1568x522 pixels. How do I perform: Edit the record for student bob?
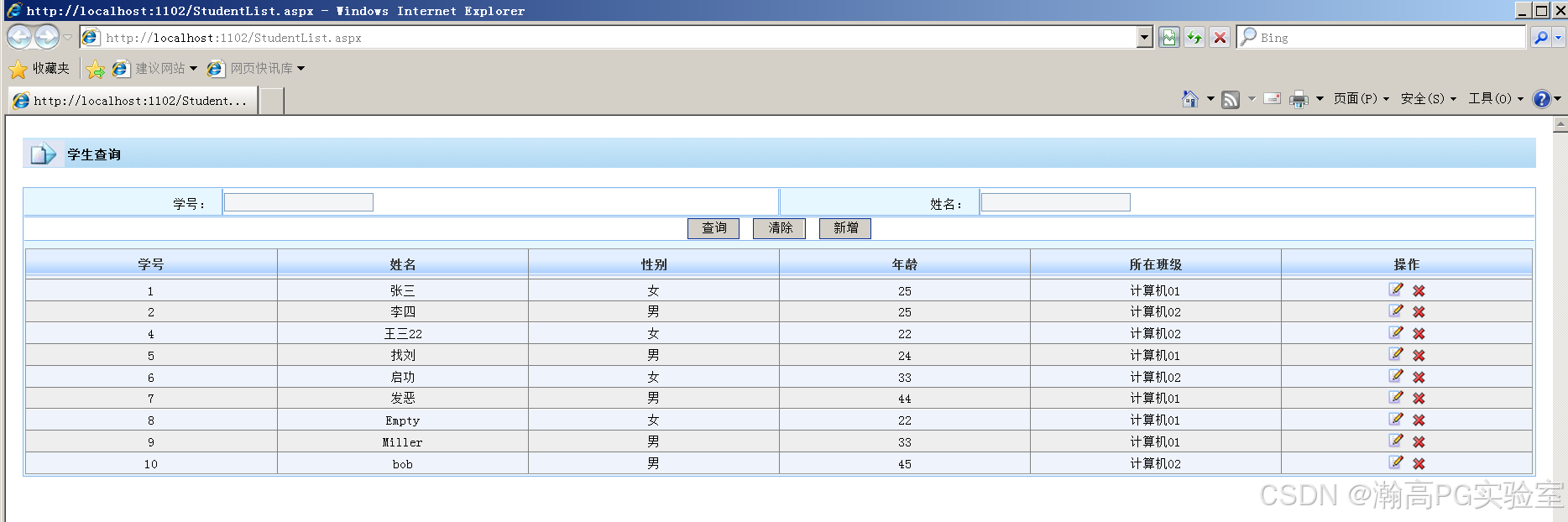pyautogui.click(x=1396, y=462)
